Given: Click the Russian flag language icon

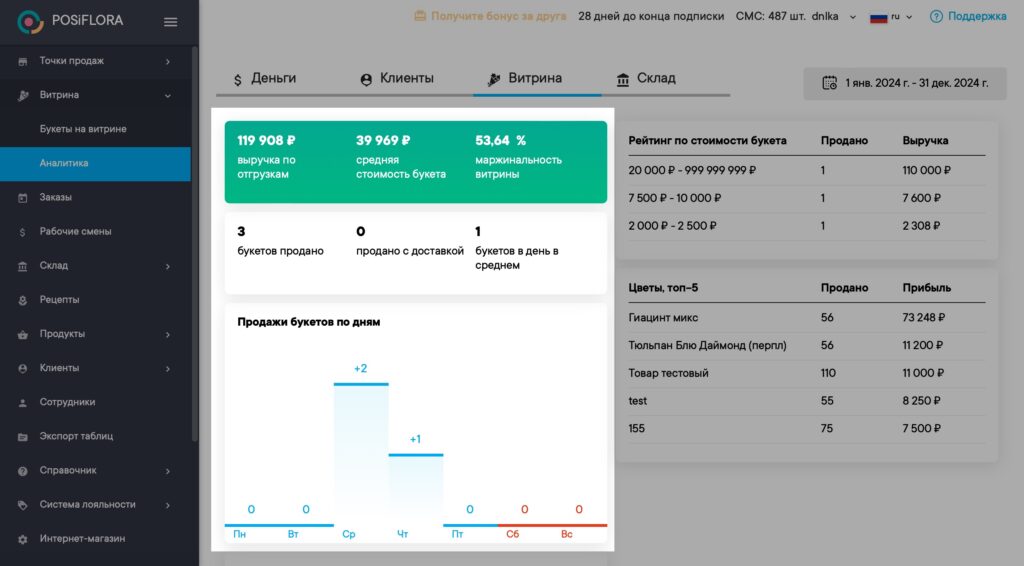Looking at the screenshot, I should click(879, 17).
